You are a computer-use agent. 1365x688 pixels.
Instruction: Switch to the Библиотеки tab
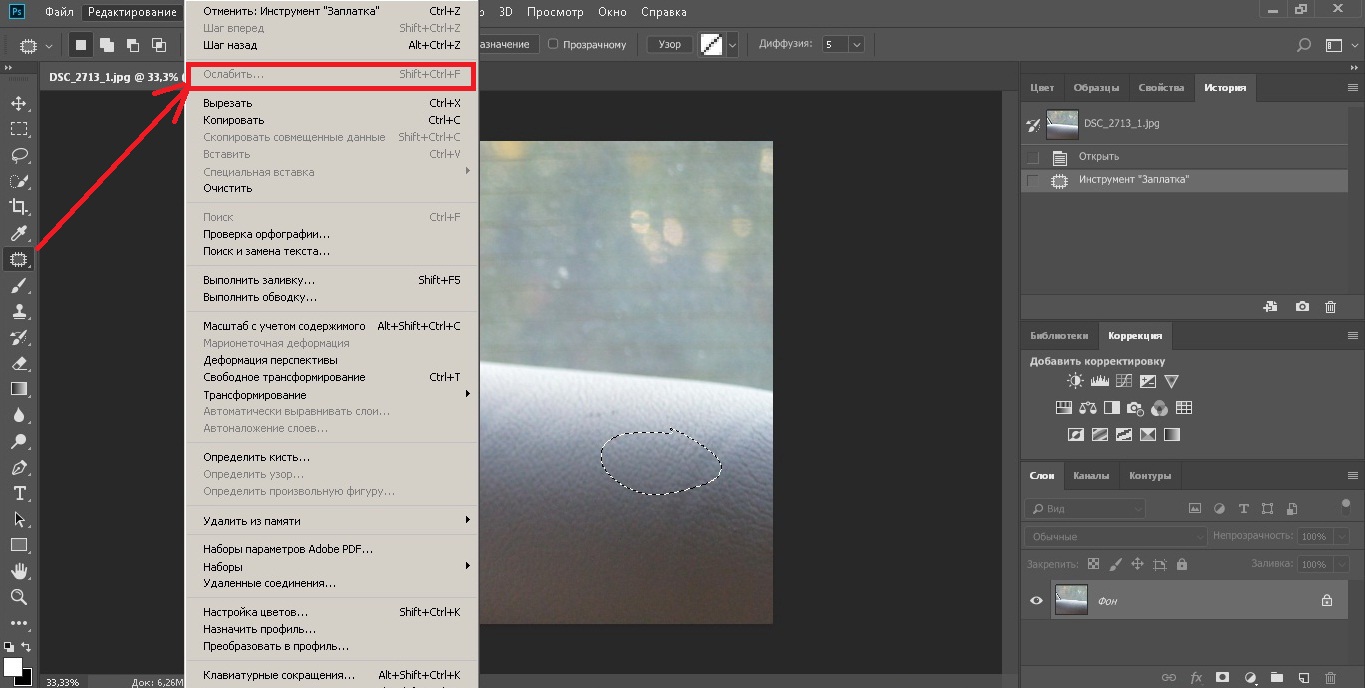click(1059, 336)
